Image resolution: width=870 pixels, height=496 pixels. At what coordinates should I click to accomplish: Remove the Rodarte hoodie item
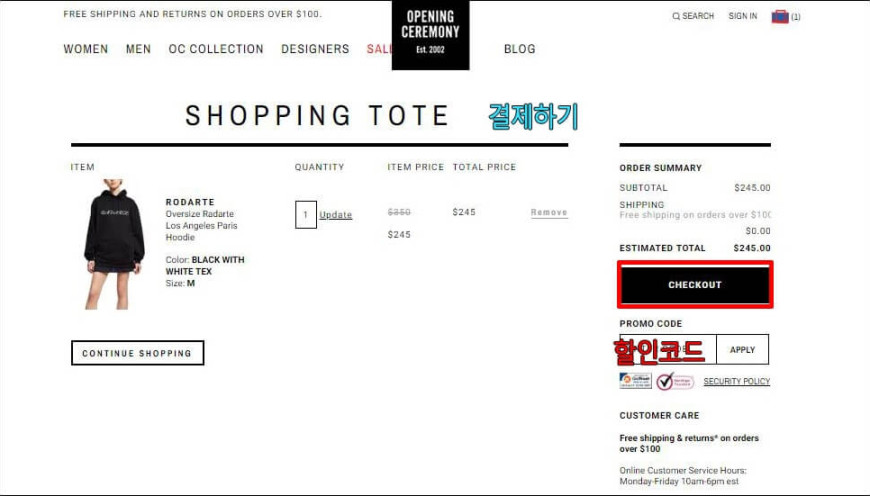[x=549, y=212]
